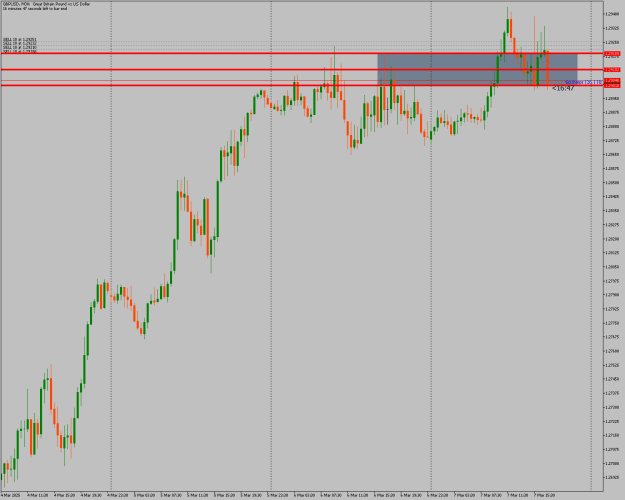Select the middle thick red horizontal line
Screen dimensions: 625x500
302,70
